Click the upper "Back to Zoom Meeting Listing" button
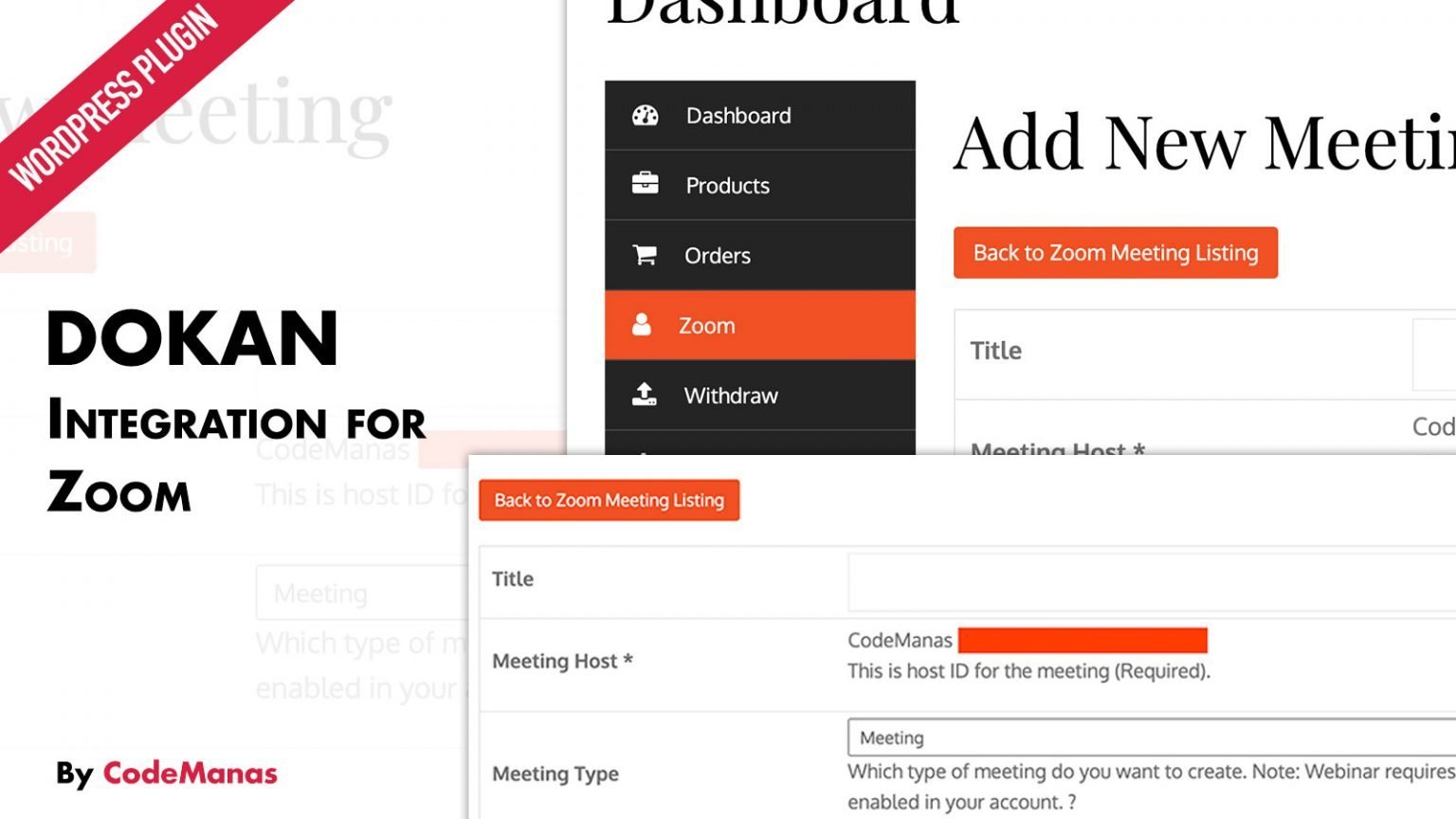1456x819 pixels. tap(1115, 252)
